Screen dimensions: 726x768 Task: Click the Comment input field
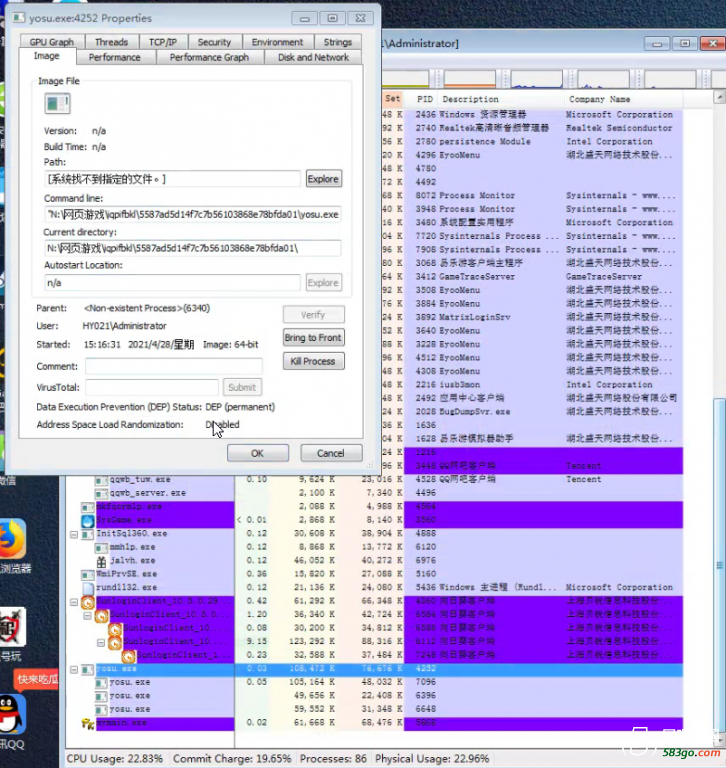pyautogui.click(x=174, y=366)
